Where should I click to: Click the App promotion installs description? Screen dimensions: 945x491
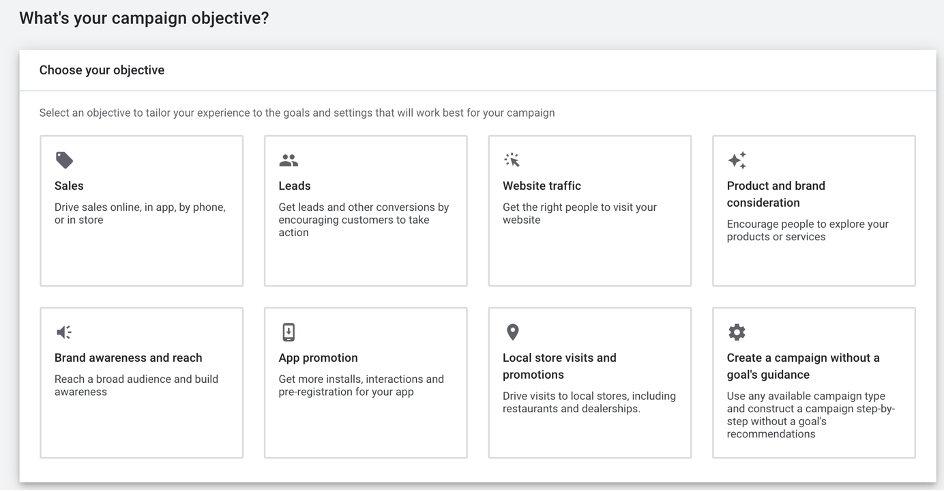(x=361, y=386)
